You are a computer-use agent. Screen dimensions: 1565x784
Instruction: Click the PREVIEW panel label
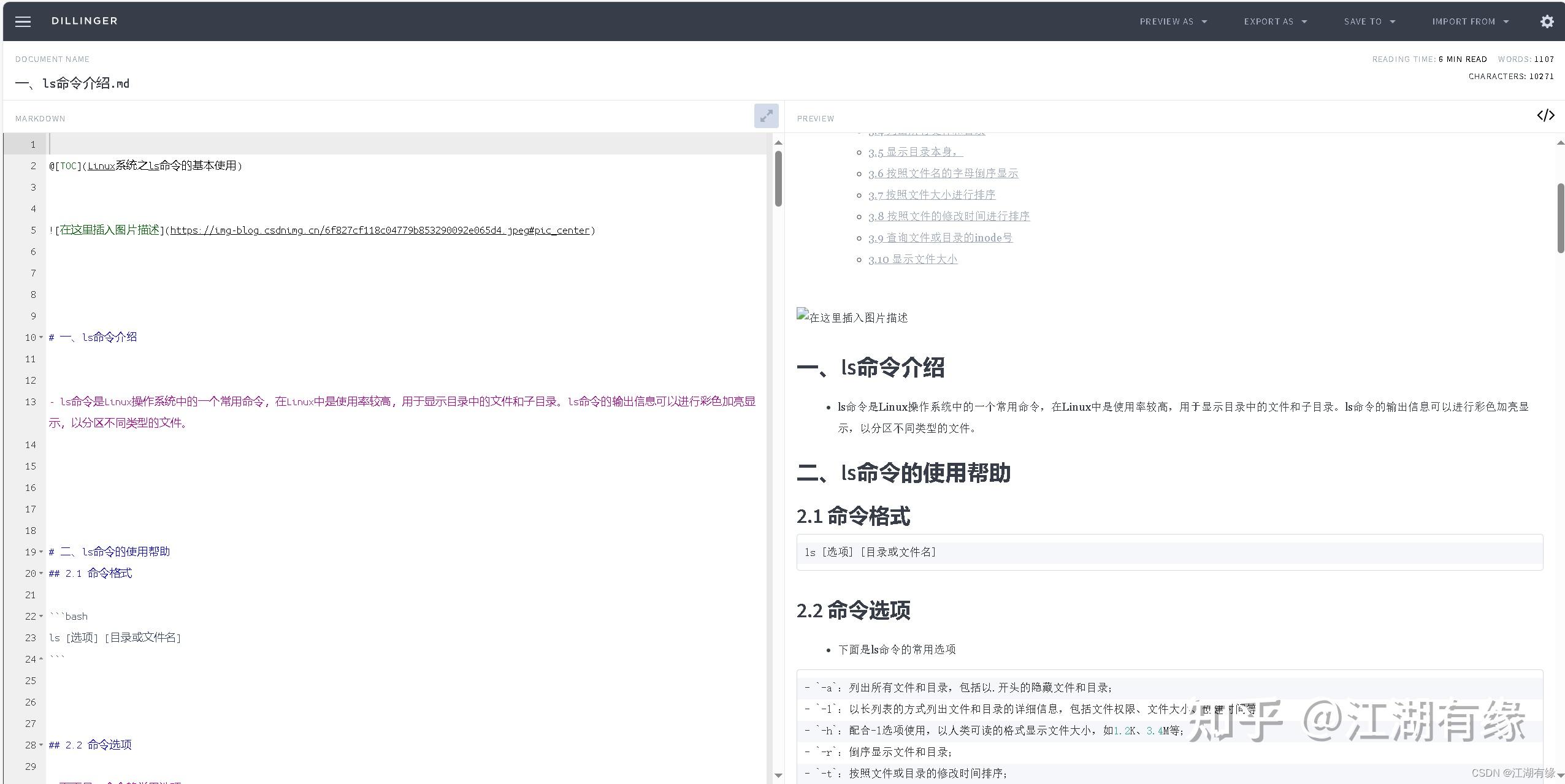coord(814,118)
